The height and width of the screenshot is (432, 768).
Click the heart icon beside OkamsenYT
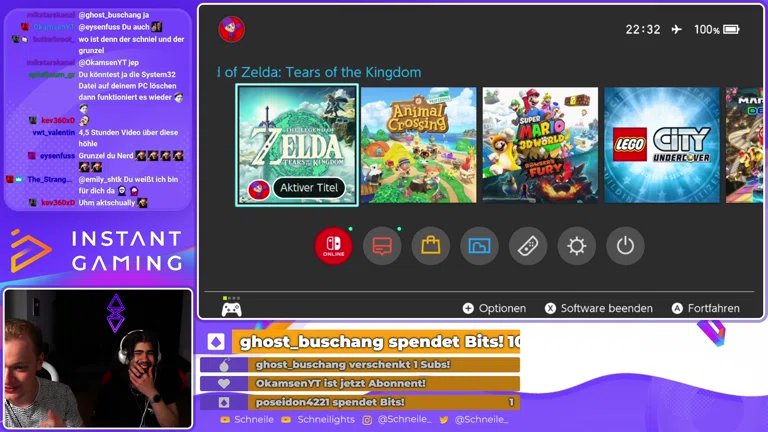coord(224,384)
